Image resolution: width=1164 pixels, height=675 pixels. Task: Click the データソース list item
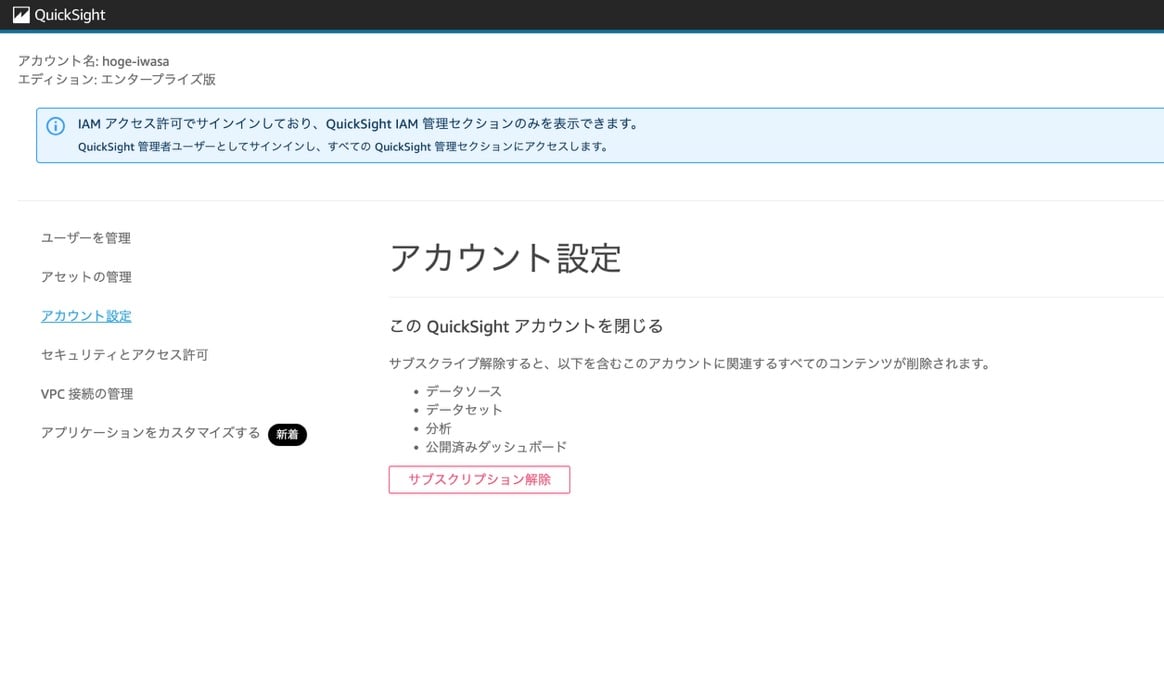tap(463, 391)
